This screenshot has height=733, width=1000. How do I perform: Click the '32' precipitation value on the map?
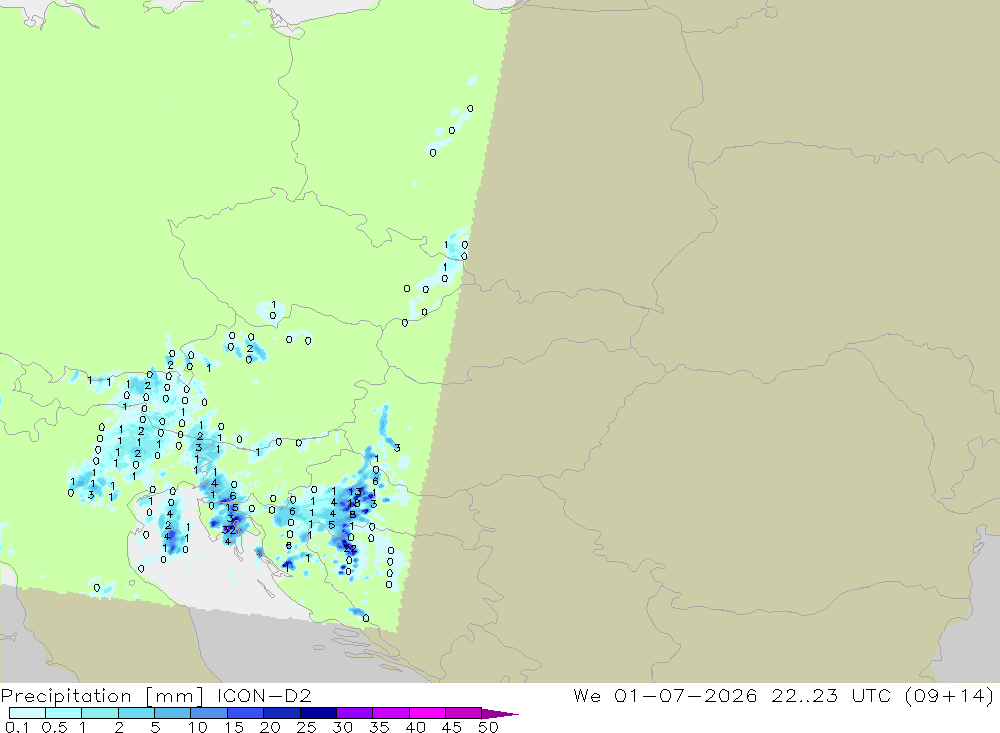pyautogui.click(x=228, y=530)
